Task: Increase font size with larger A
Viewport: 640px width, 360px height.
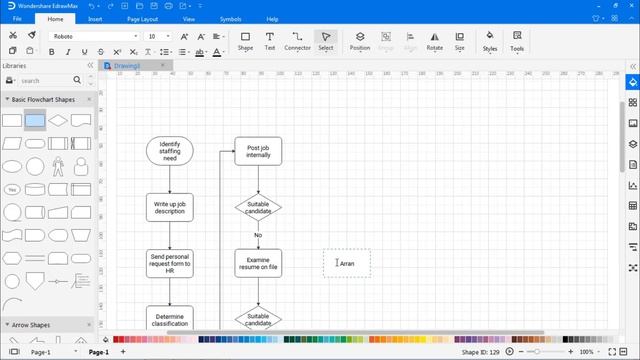Action: point(184,37)
